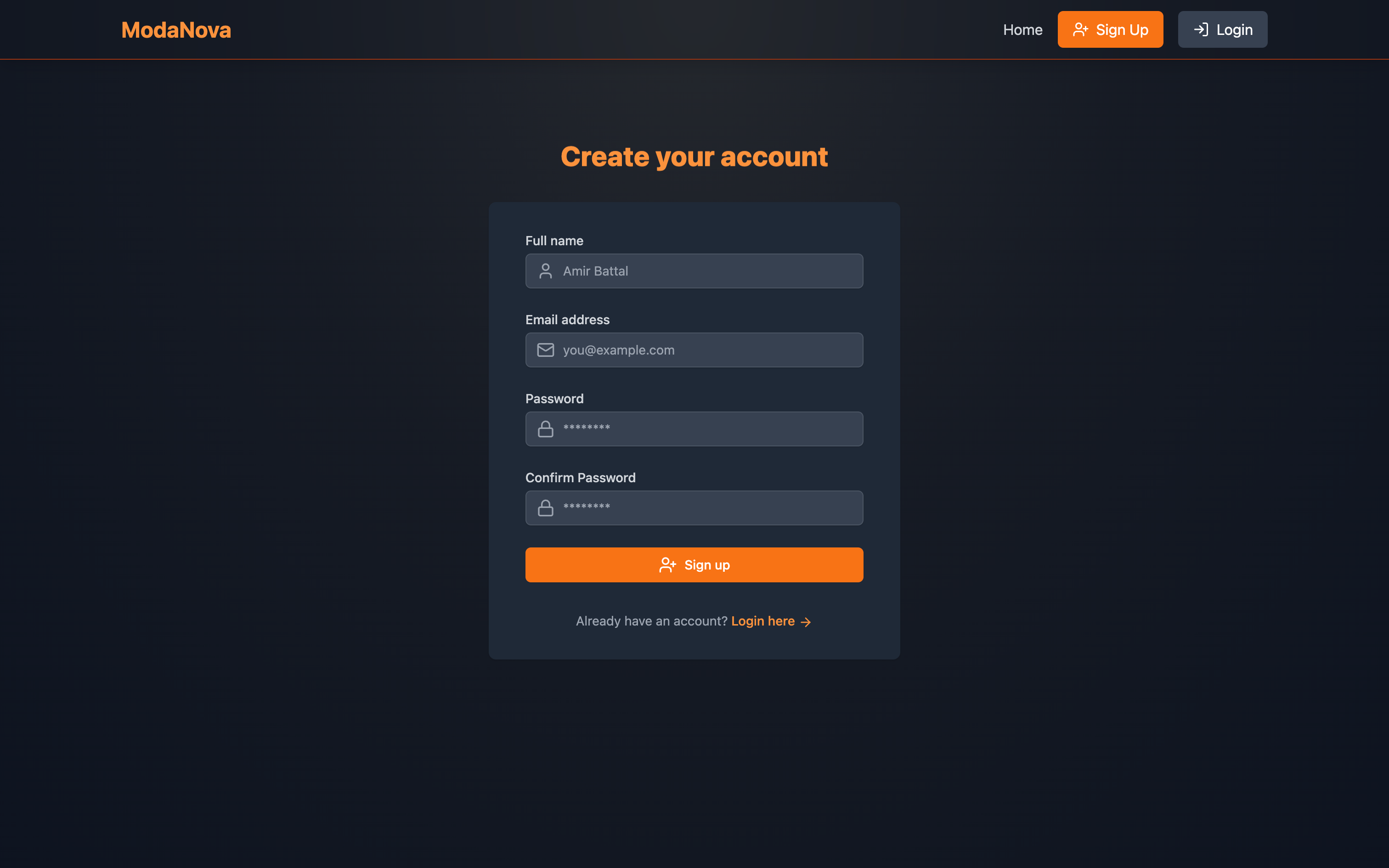1389x868 pixels.
Task: Click the lock icon in the Password field
Action: pos(545,429)
